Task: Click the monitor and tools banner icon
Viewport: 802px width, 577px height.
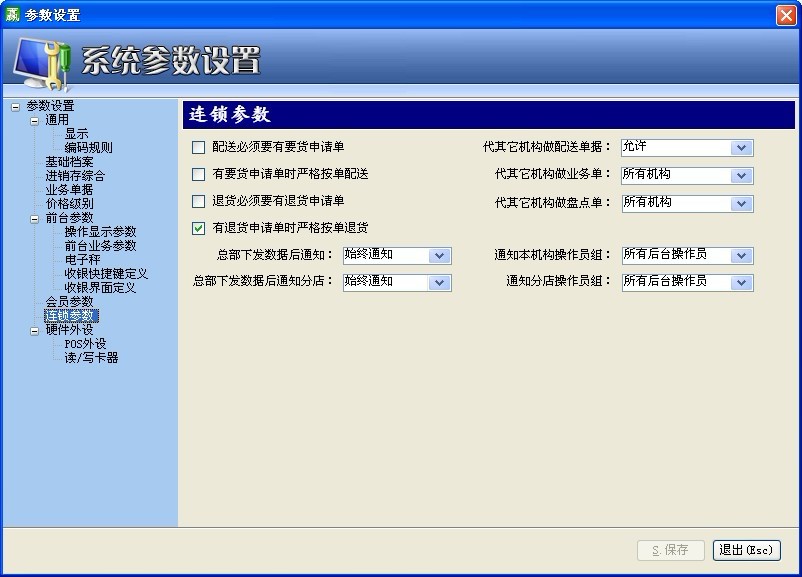Action: [x=41, y=64]
